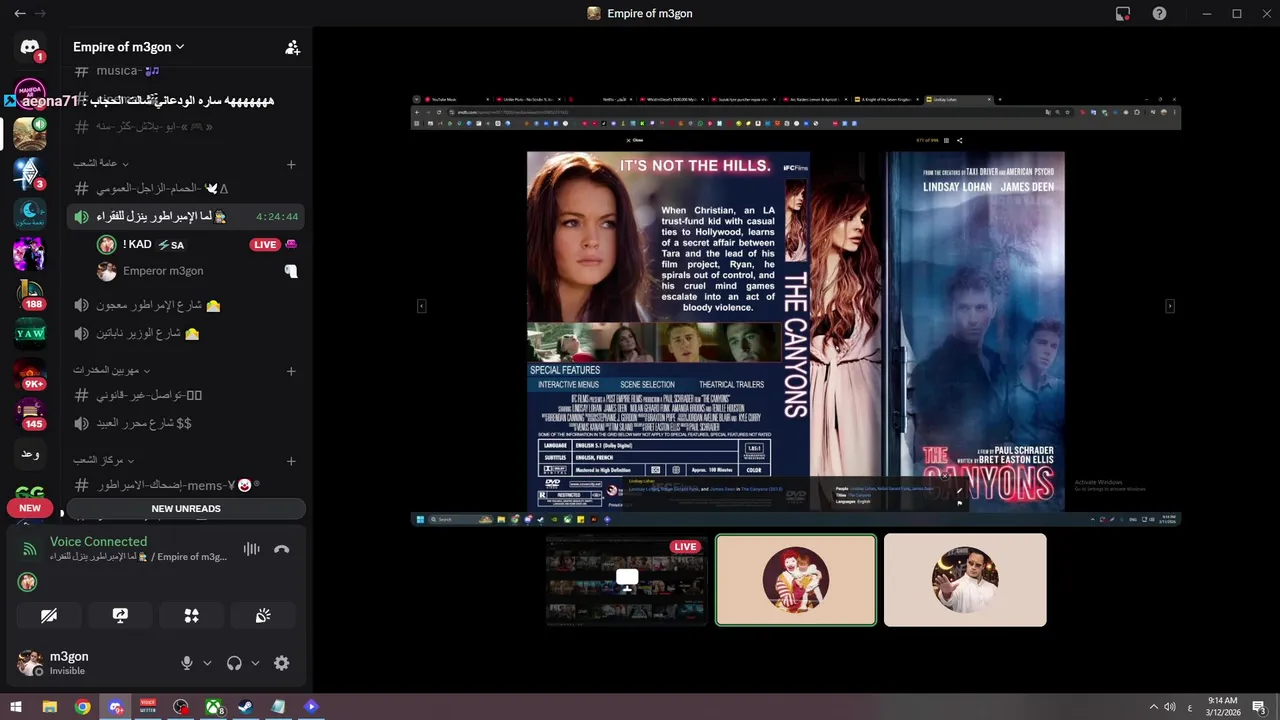Screen dimensions: 1280x720
Task: Open Voicemeeter from the taskbar
Action: click(x=148, y=707)
